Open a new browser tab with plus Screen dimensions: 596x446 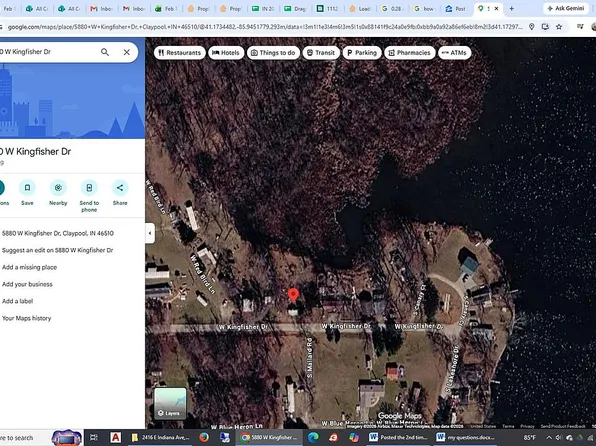coord(512,8)
